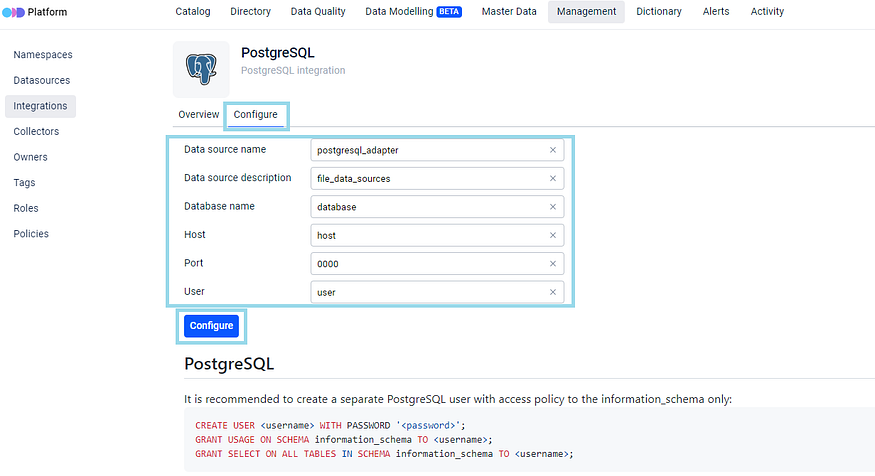Clear the Data source name field
875x476 pixels.
click(x=553, y=150)
